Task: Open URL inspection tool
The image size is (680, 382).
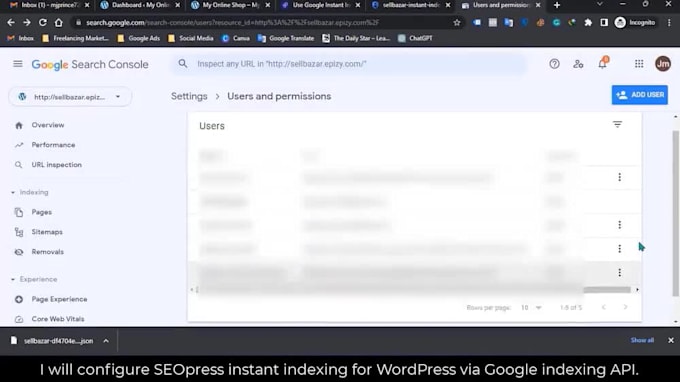Action: coord(56,165)
